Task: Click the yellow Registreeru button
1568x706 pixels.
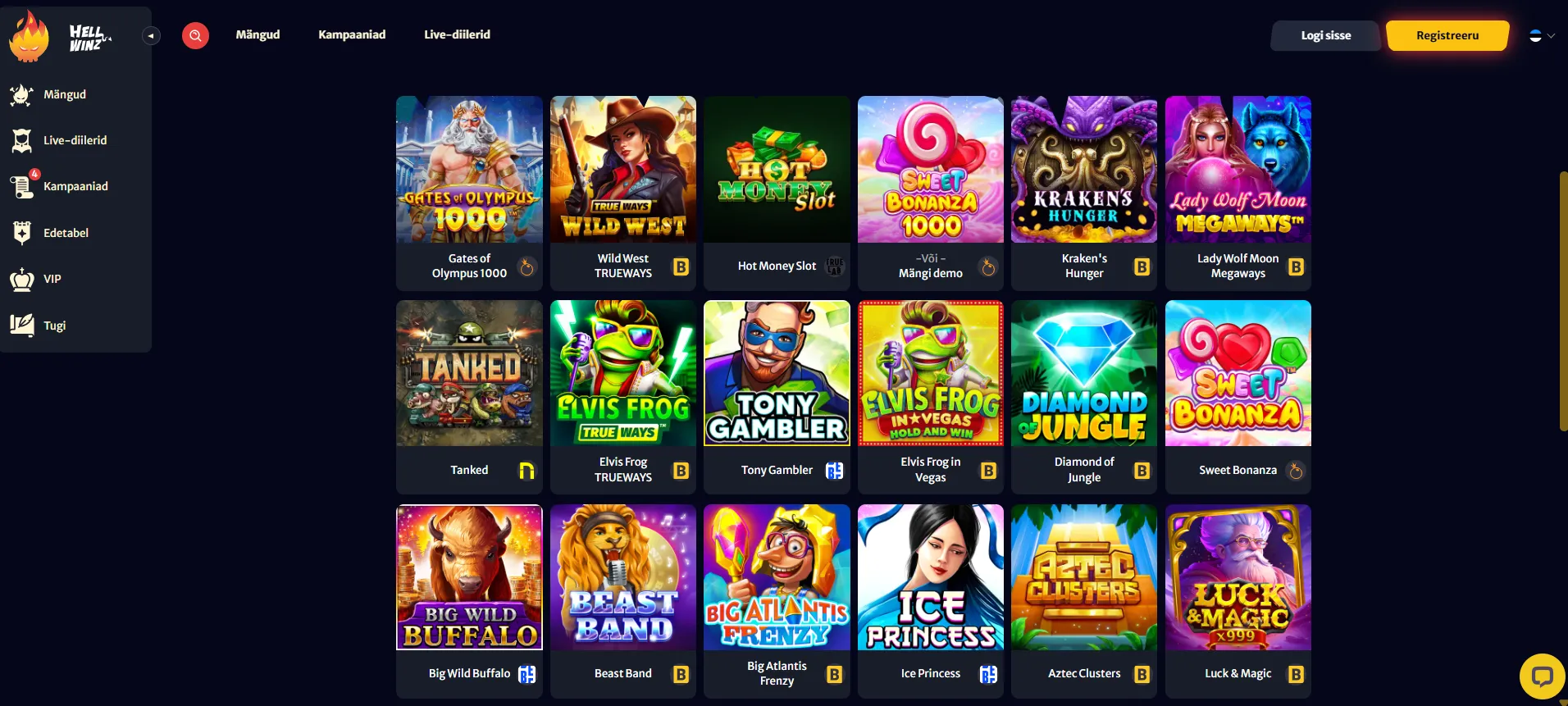Action: click(1447, 35)
